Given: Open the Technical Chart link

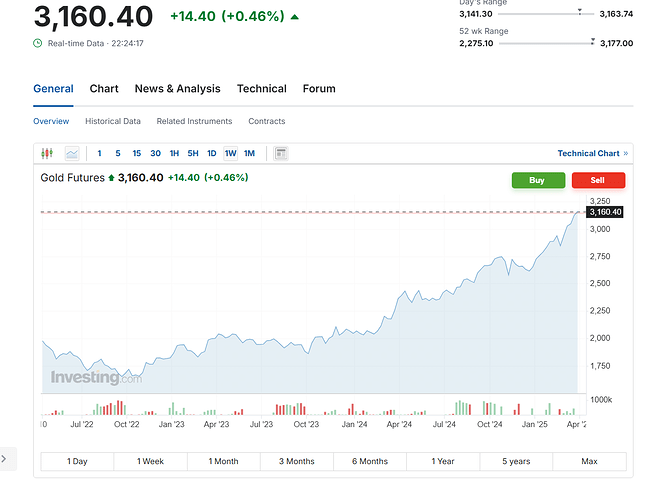Looking at the screenshot, I should click(x=588, y=153).
